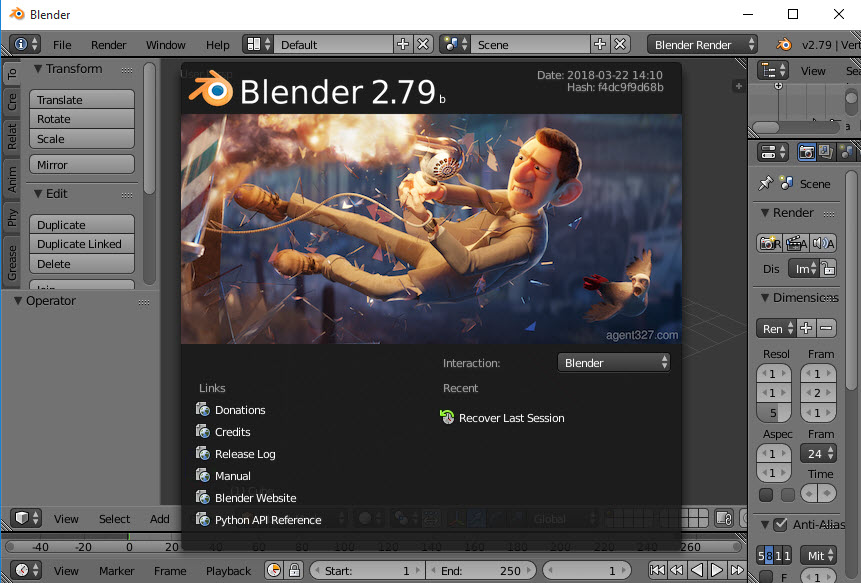
Task: Click the Render Audio speaker button
Action: (823, 243)
